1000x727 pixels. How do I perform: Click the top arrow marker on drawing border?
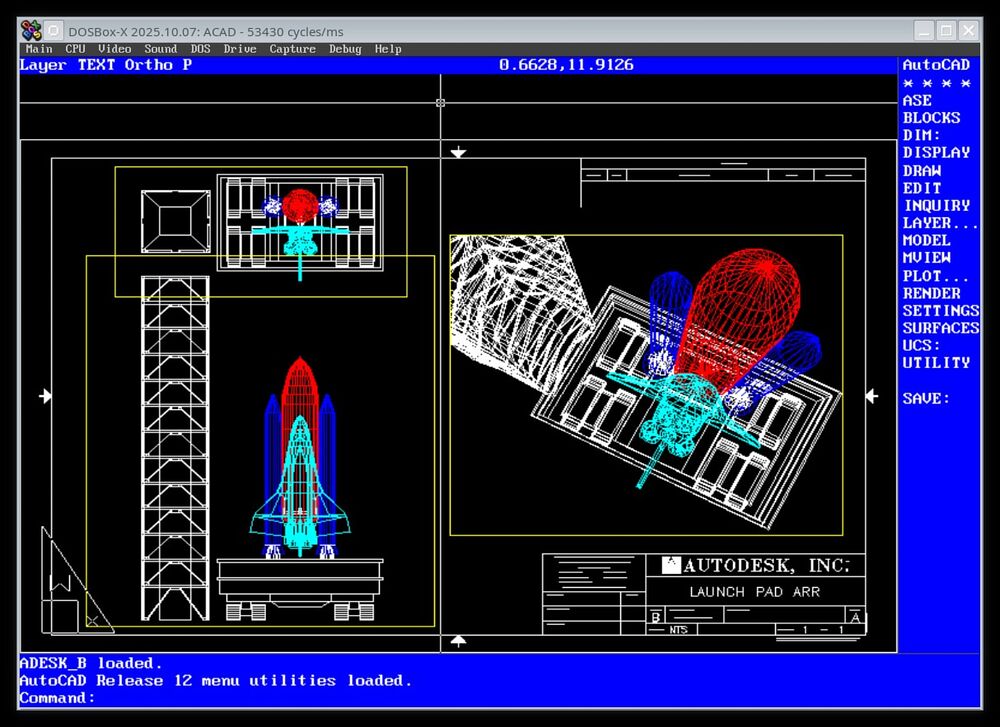(458, 152)
